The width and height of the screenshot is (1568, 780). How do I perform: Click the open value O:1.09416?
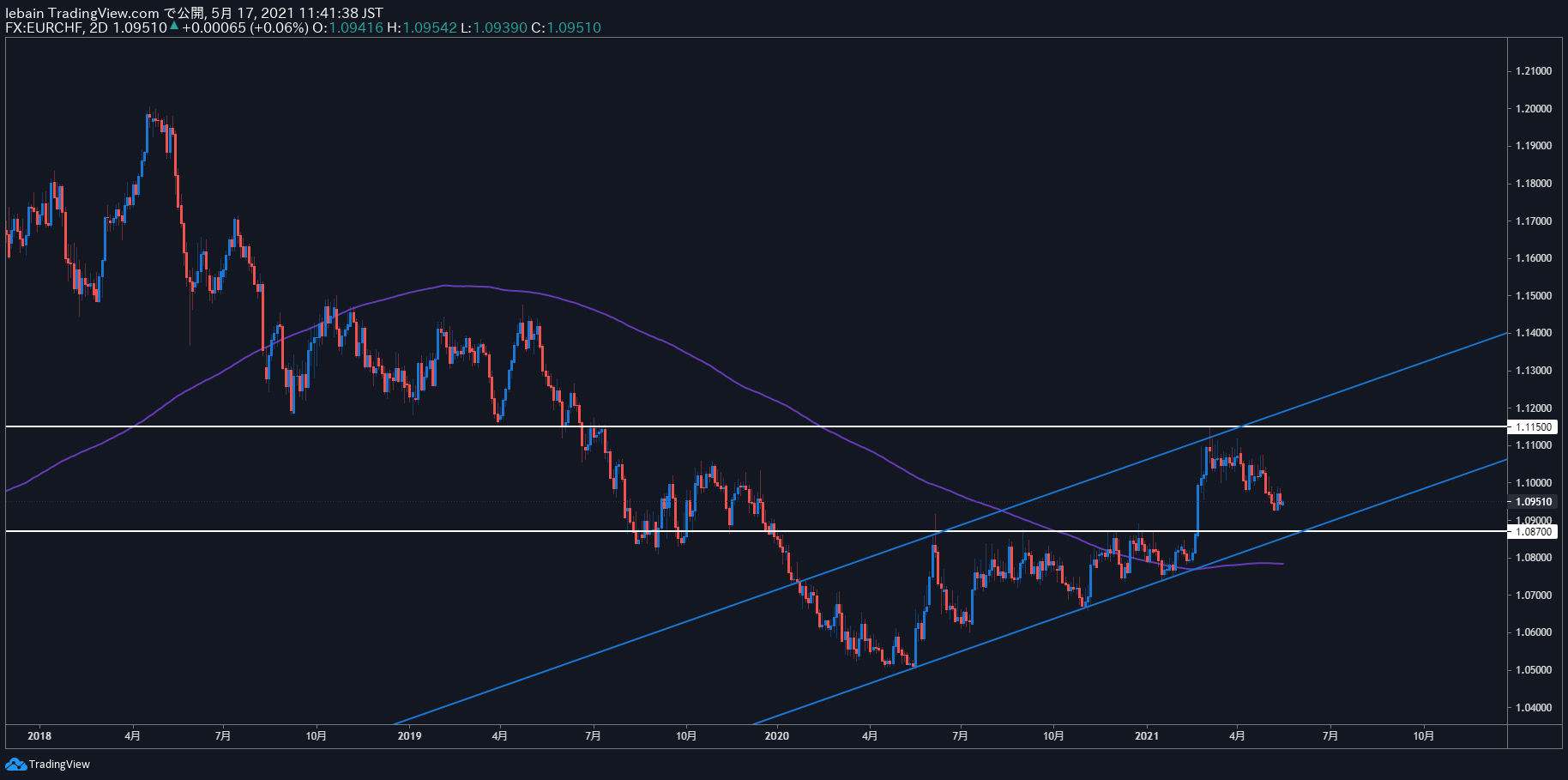tap(347, 27)
